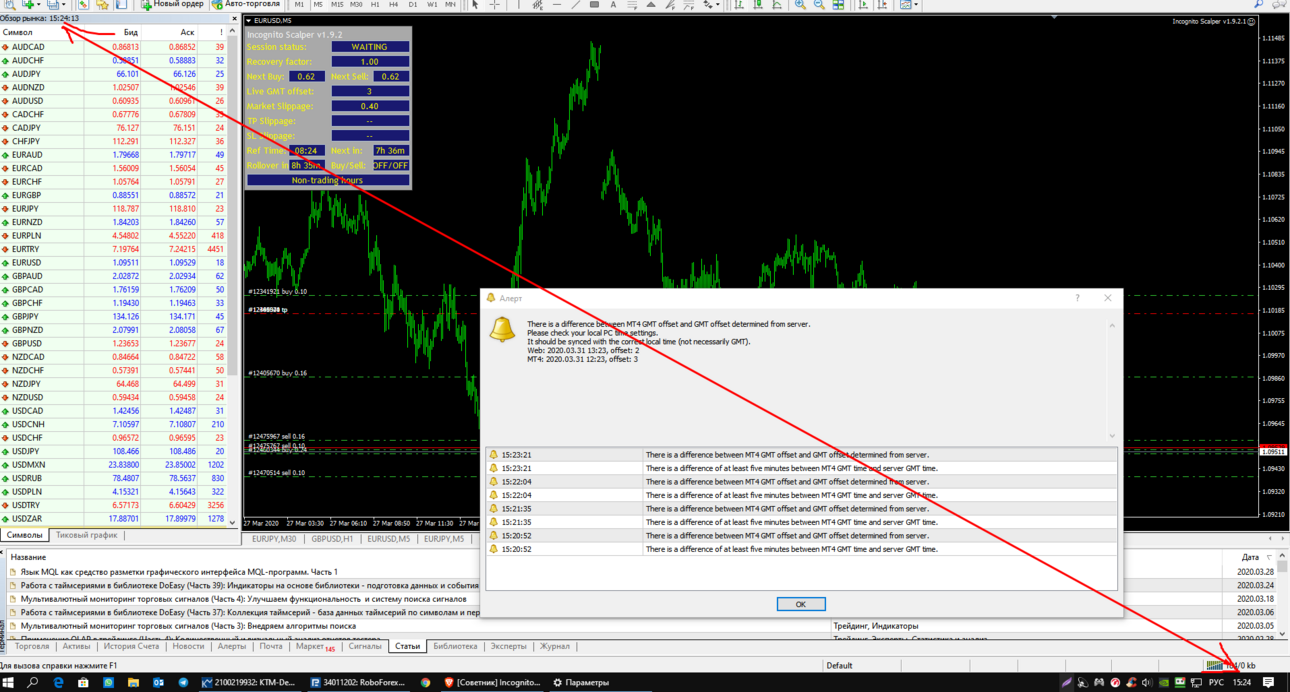Toggle chart shift icon

(883, 4)
